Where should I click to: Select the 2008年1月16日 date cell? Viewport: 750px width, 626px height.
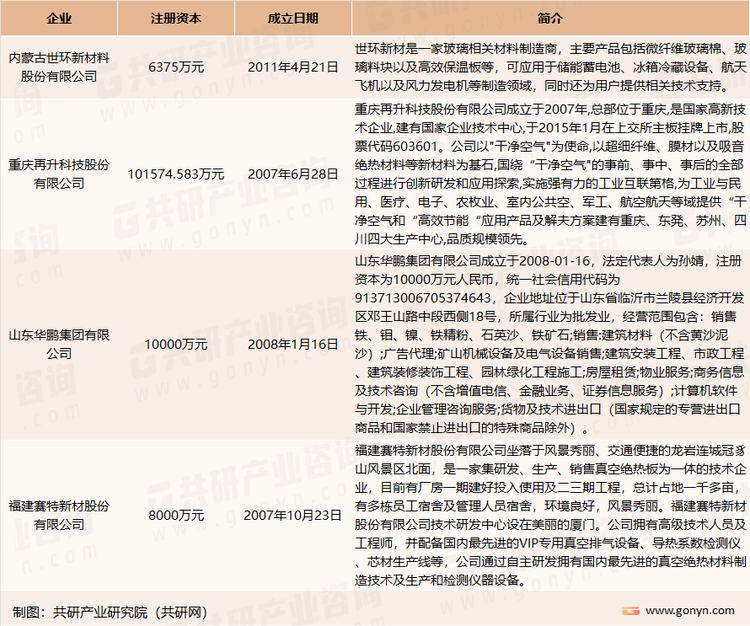pyautogui.click(x=293, y=344)
